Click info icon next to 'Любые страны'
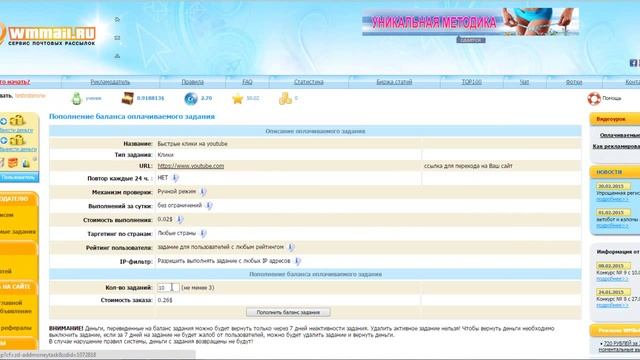The width and height of the screenshot is (640, 360). pos(203,233)
